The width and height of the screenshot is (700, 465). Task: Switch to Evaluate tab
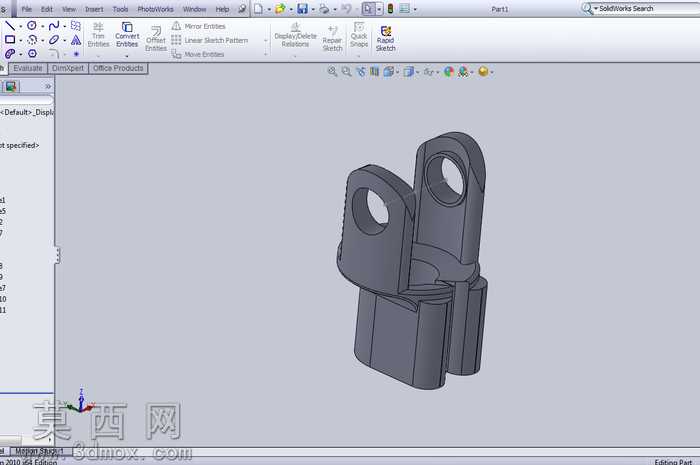coord(28,68)
